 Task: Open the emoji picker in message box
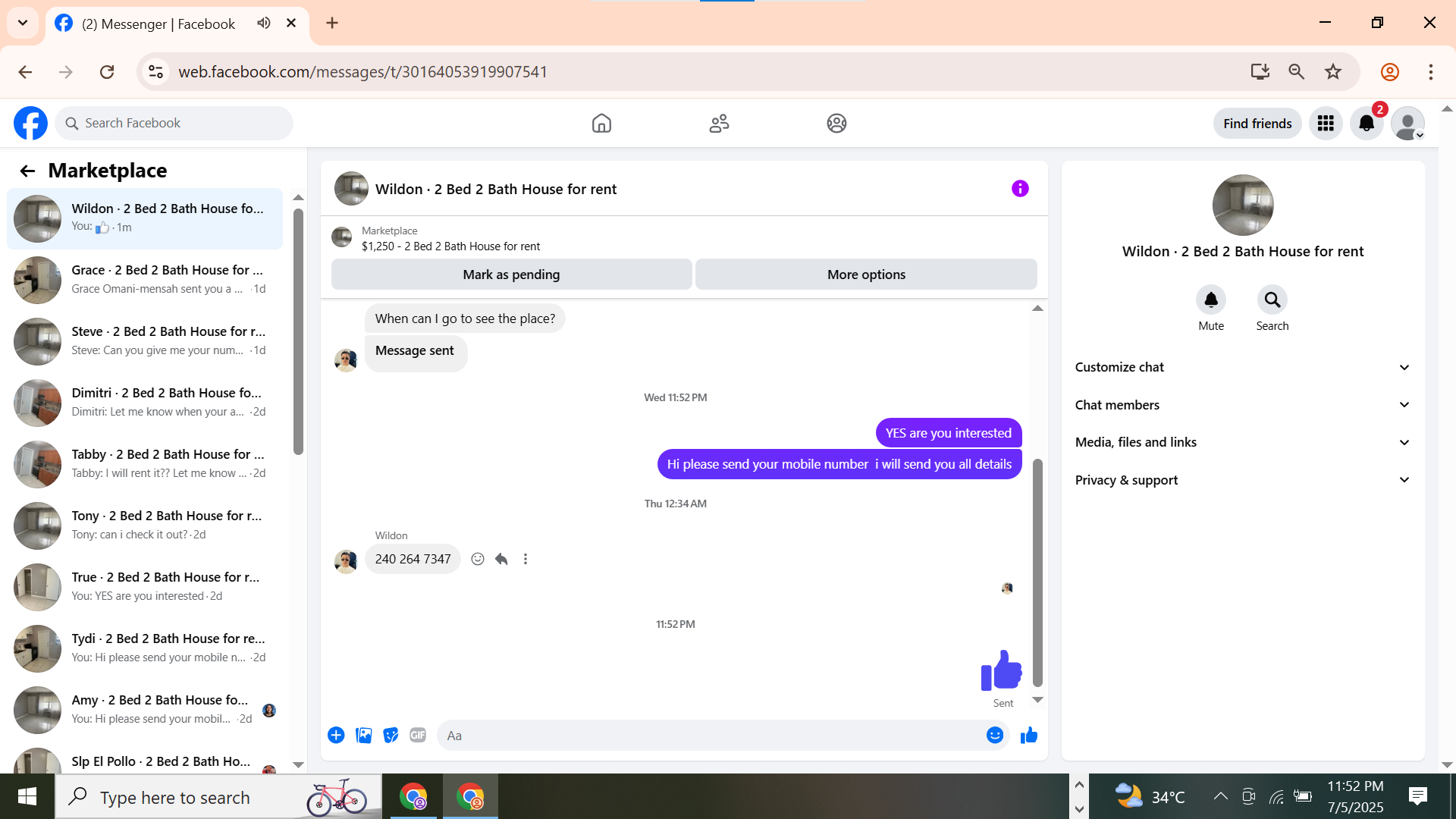tap(995, 735)
